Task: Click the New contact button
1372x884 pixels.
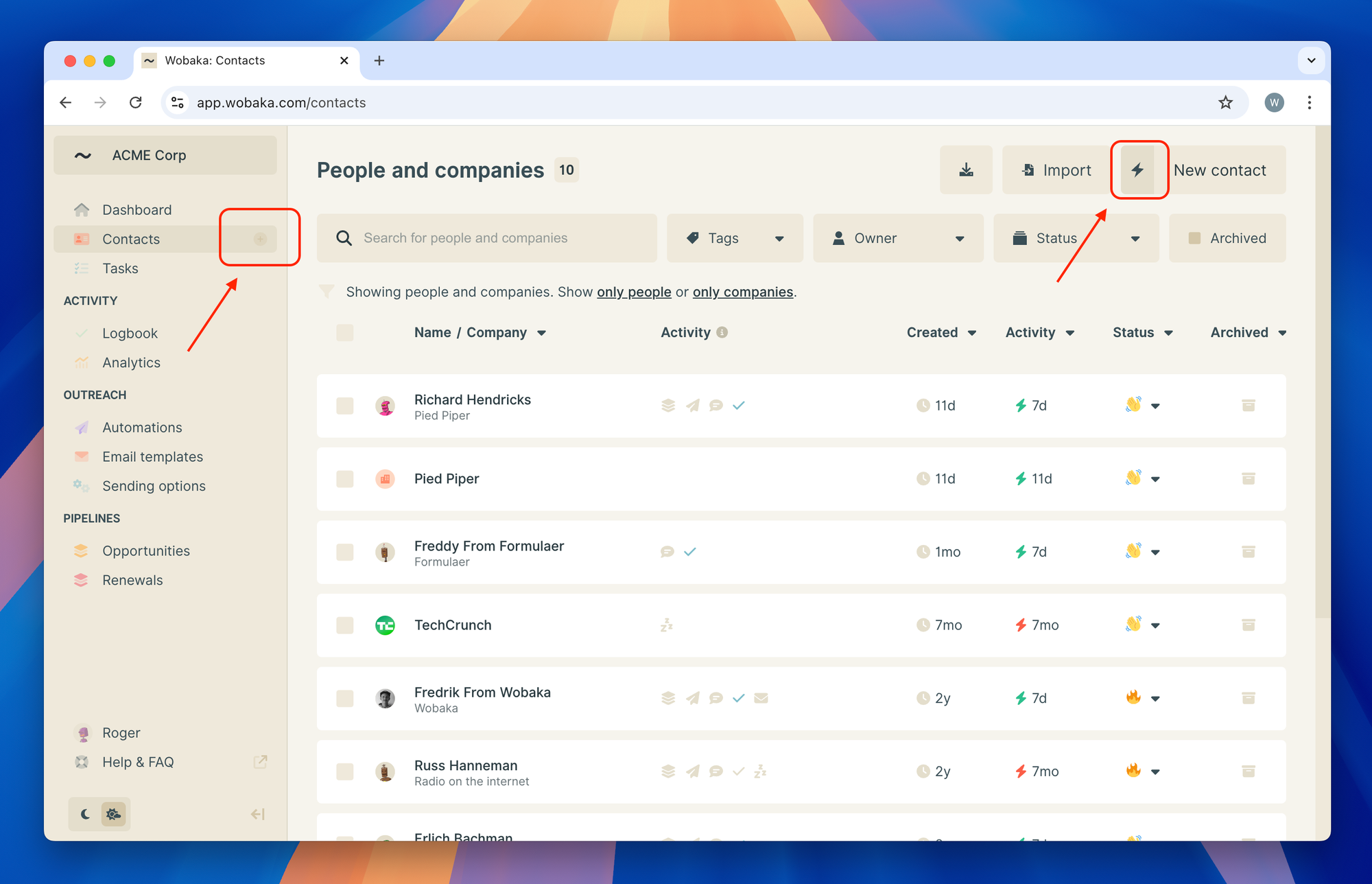Action: [1219, 170]
